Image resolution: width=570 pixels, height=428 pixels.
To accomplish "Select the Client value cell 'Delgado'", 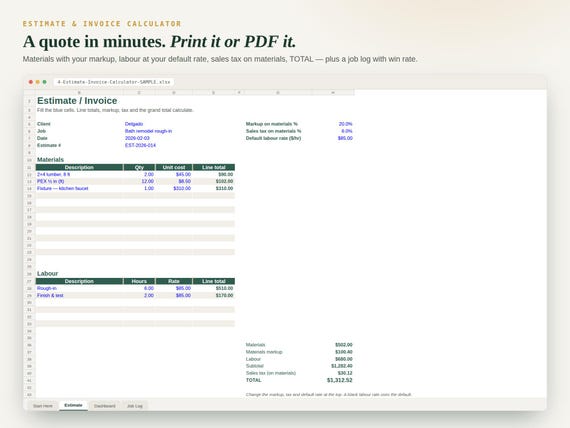I will point(134,124).
